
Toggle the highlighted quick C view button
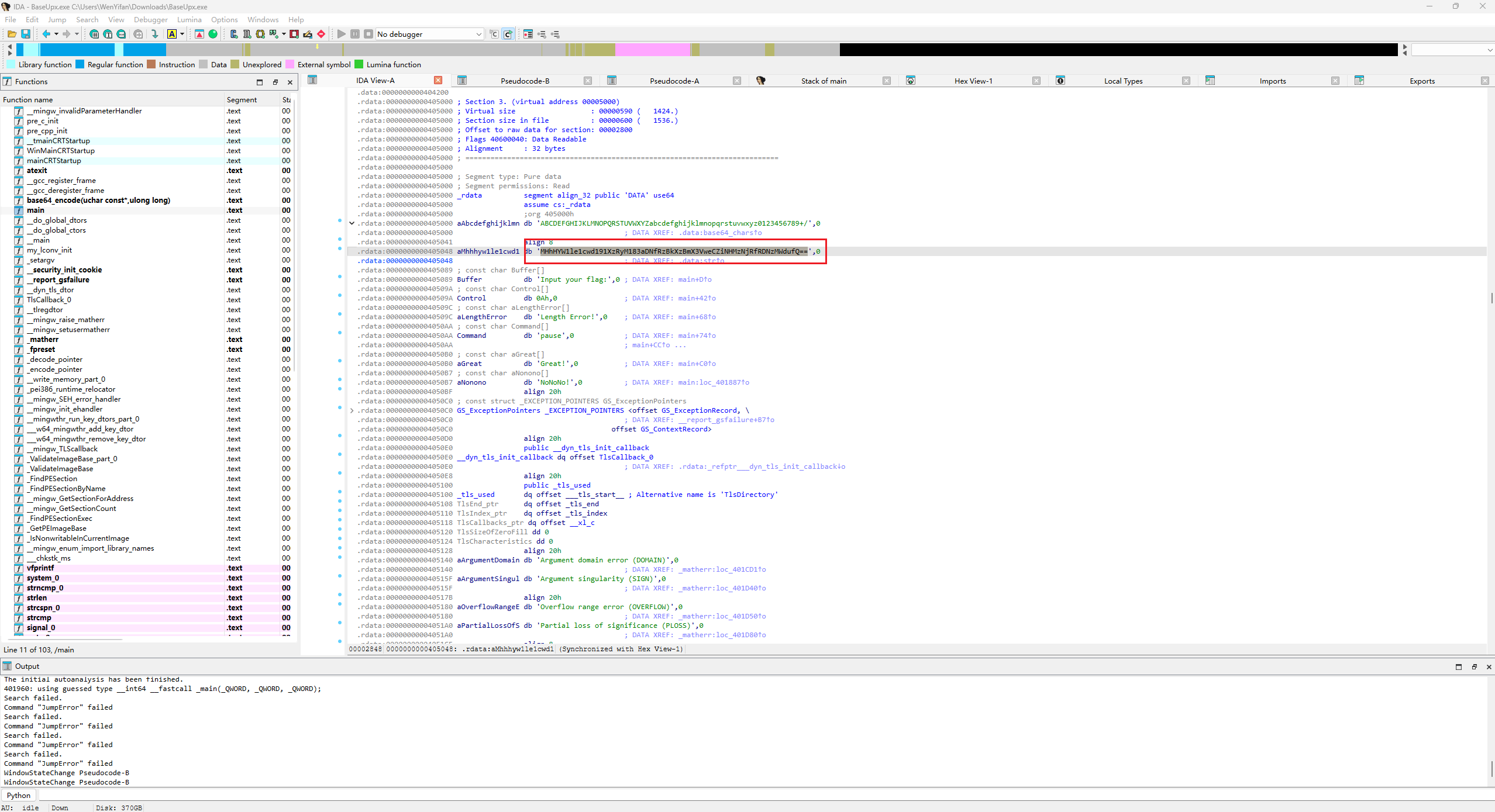click(x=508, y=34)
